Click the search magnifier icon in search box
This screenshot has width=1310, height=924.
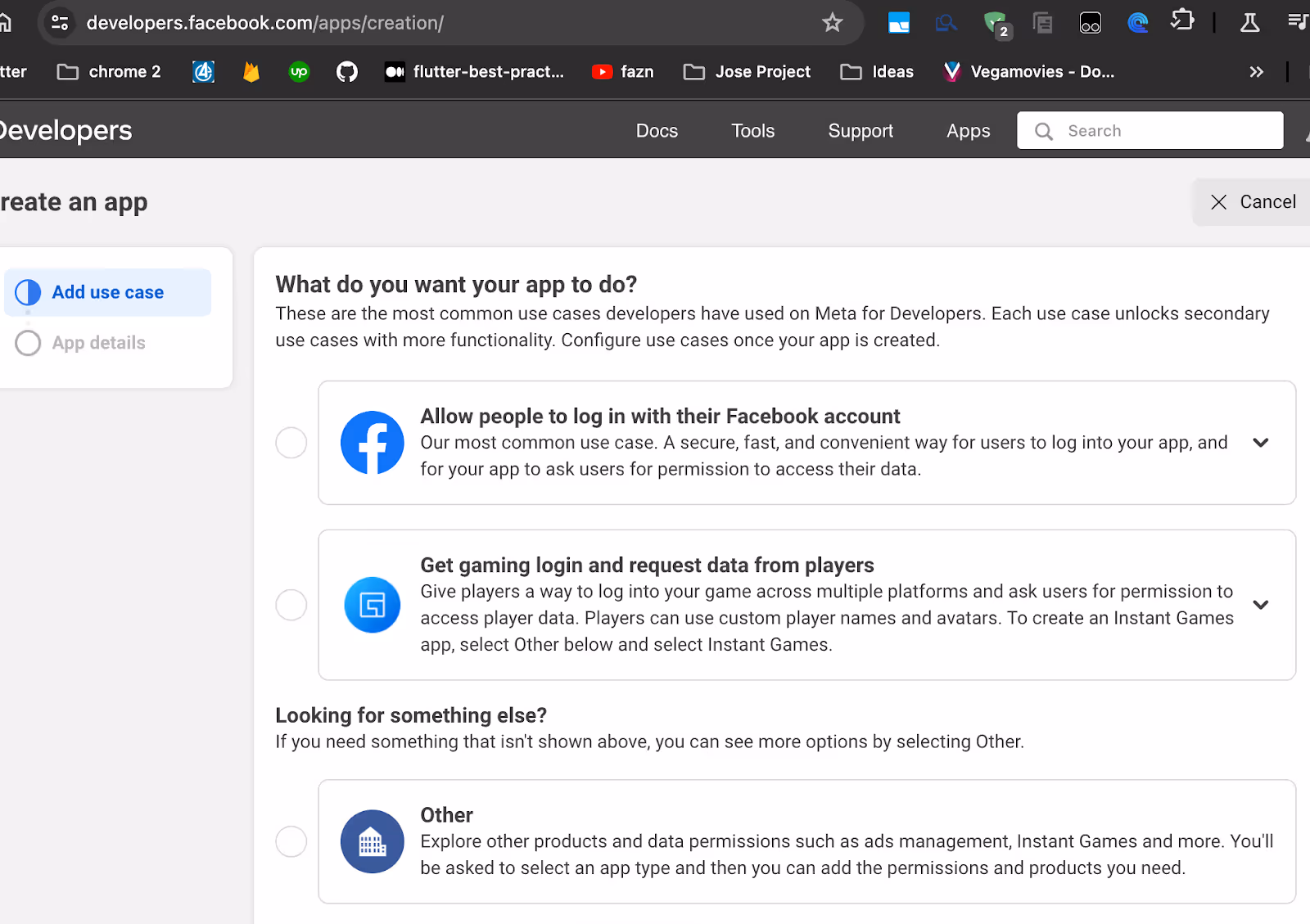click(x=1044, y=131)
